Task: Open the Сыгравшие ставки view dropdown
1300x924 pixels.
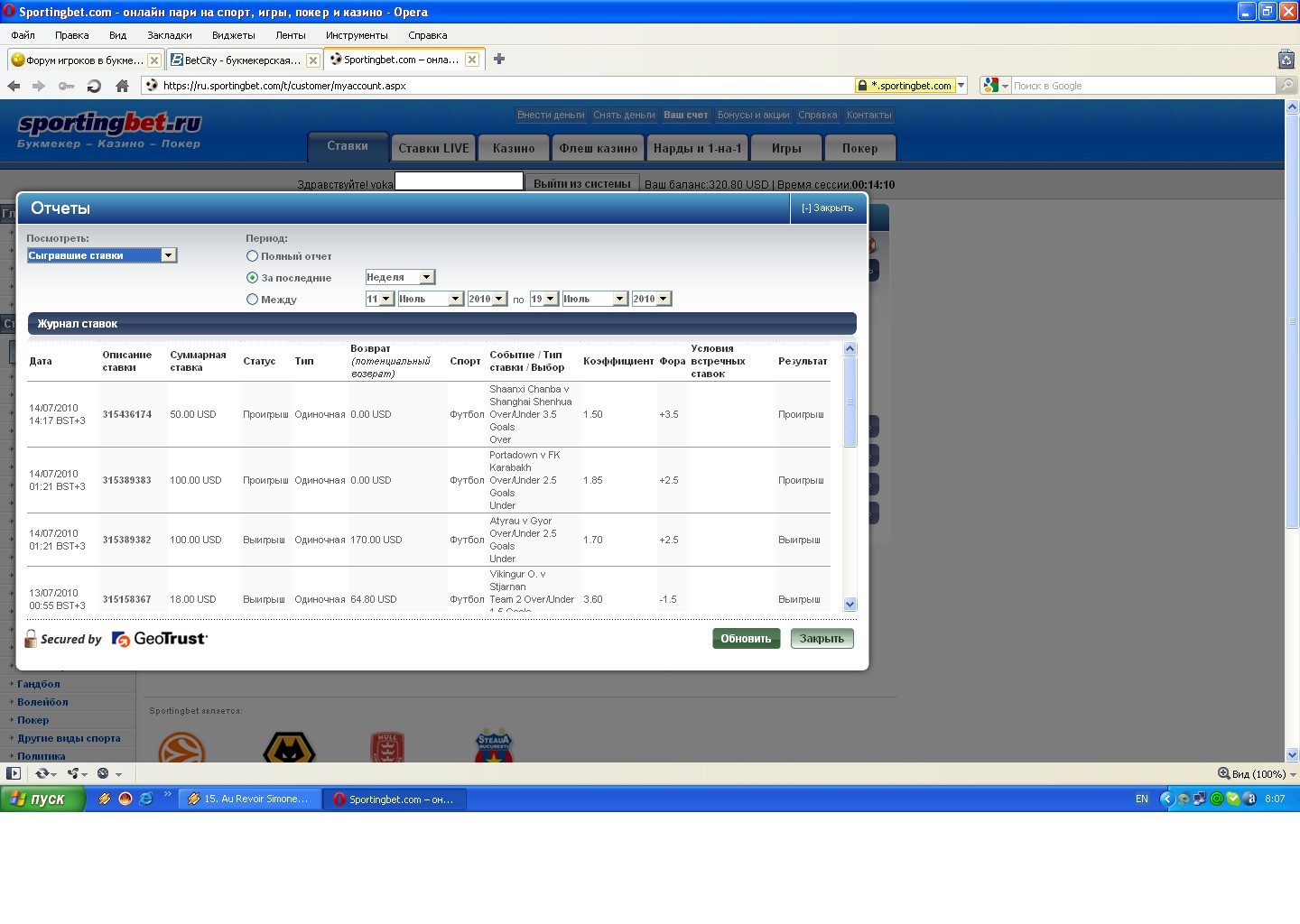Action: (x=102, y=255)
